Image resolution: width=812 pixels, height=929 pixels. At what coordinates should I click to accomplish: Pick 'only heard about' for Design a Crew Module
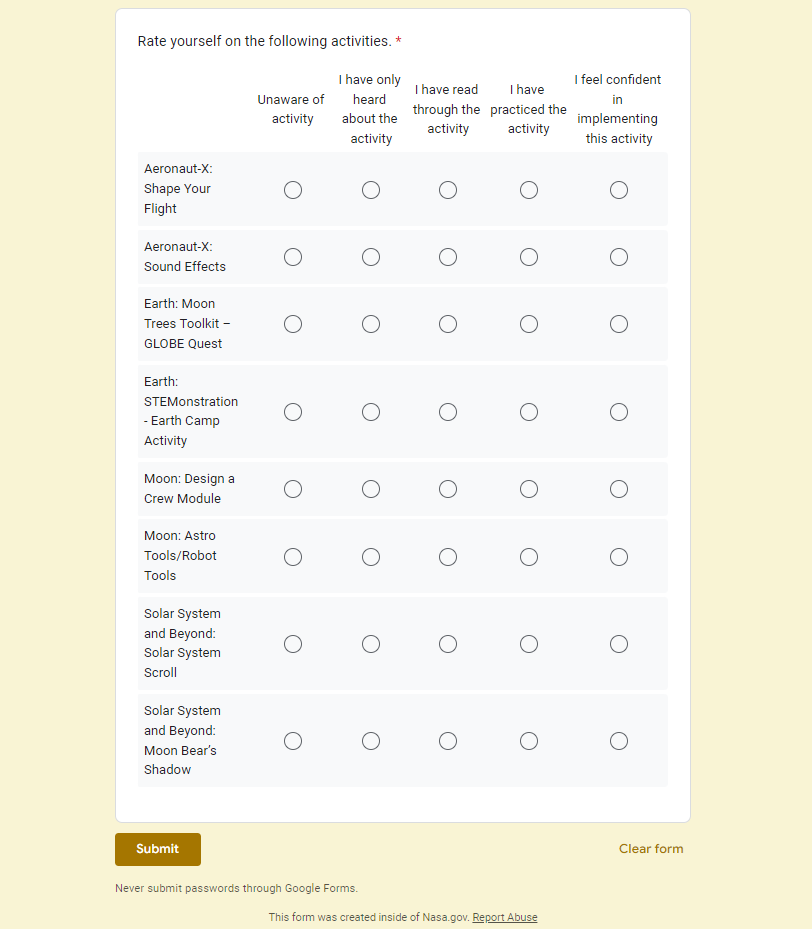pyautogui.click(x=371, y=489)
